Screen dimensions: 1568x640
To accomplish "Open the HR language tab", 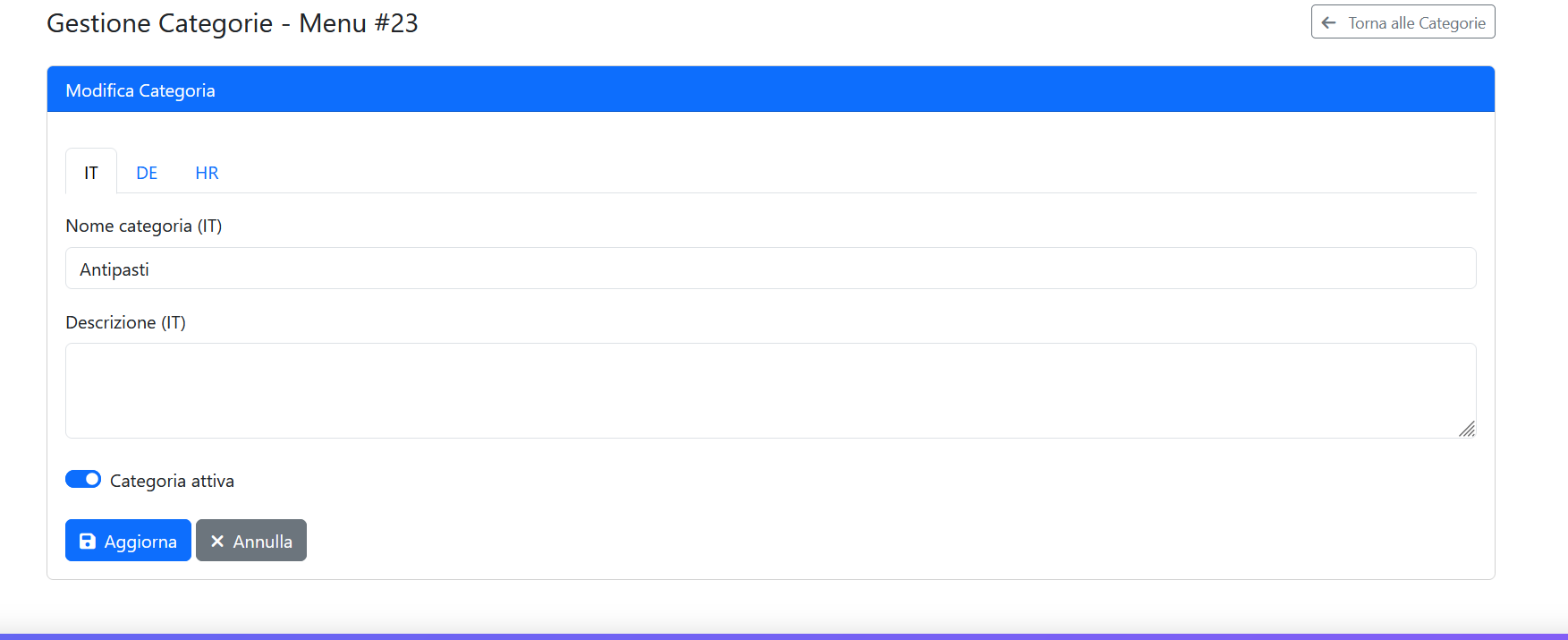I will (207, 173).
